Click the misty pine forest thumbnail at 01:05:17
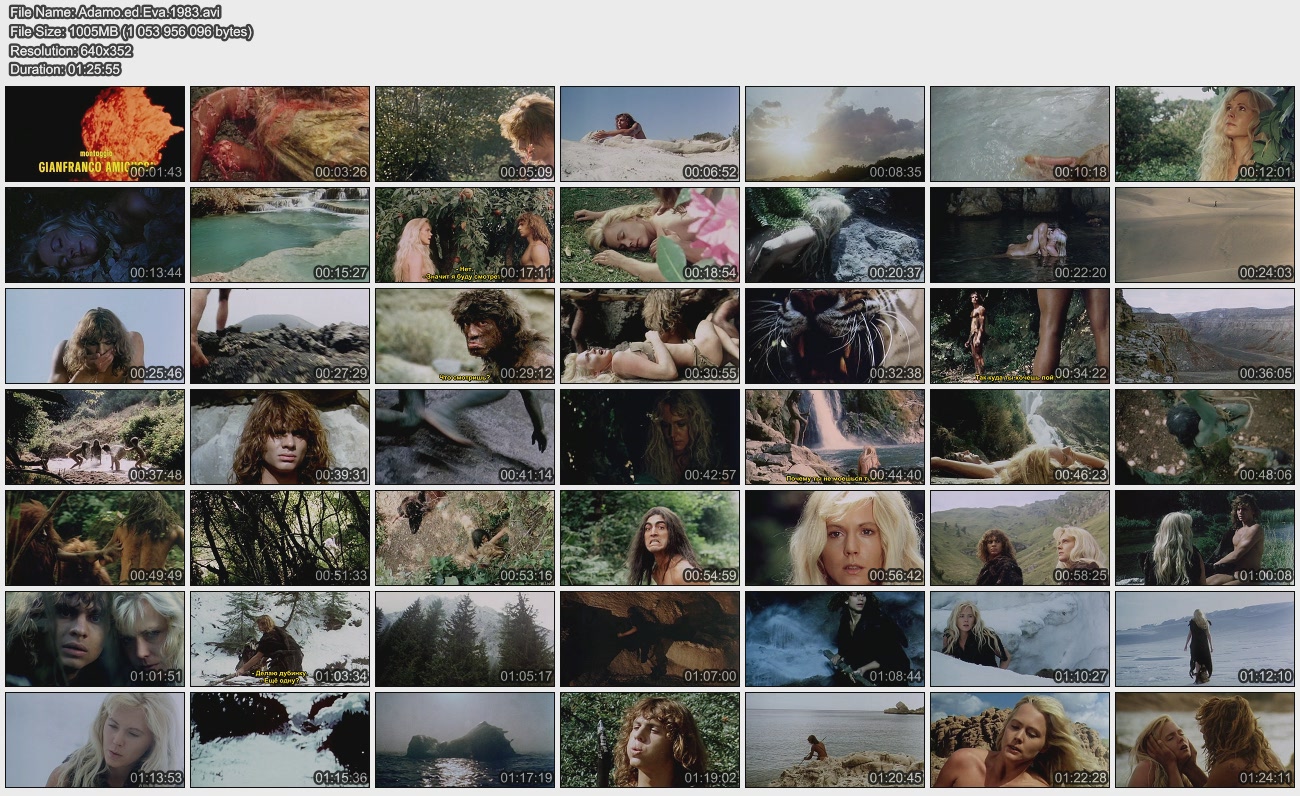 [x=465, y=638]
